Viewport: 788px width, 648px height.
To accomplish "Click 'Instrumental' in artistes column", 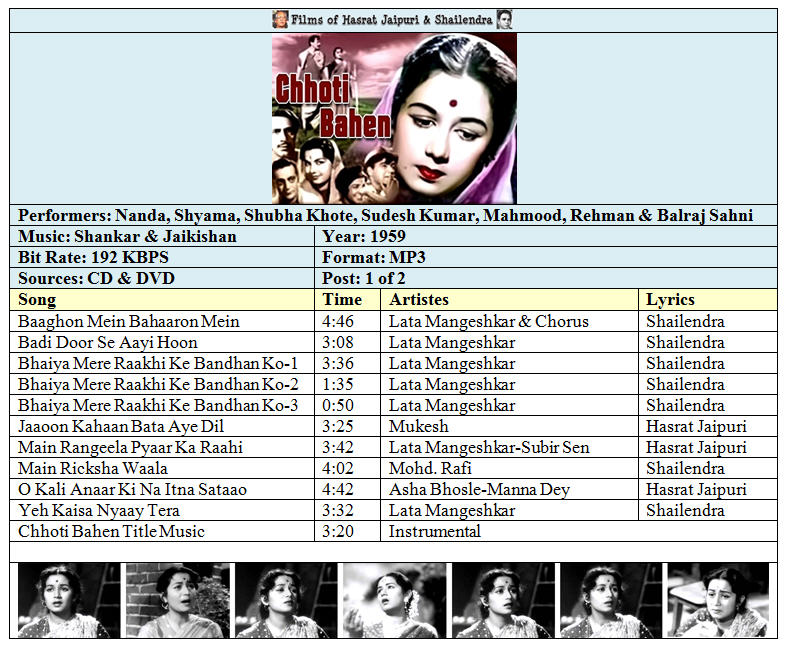I will 435,531.
